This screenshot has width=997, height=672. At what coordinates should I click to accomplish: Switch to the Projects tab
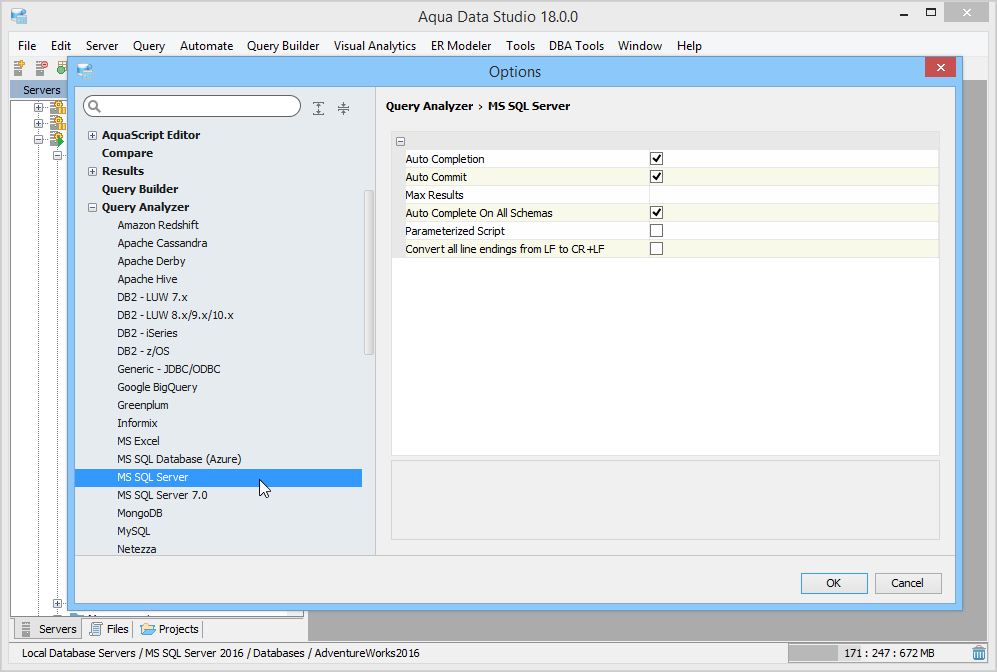coord(170,629)
